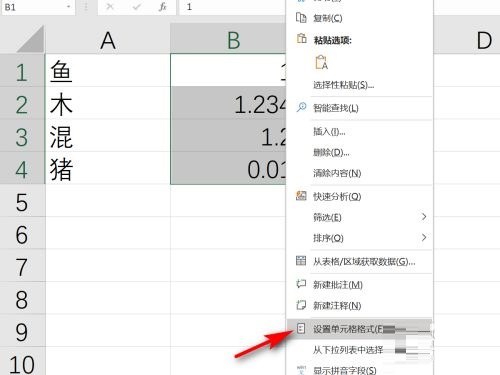Click the show phonetic field icon
Screen dimensions: 500x375
coord(301,370)
